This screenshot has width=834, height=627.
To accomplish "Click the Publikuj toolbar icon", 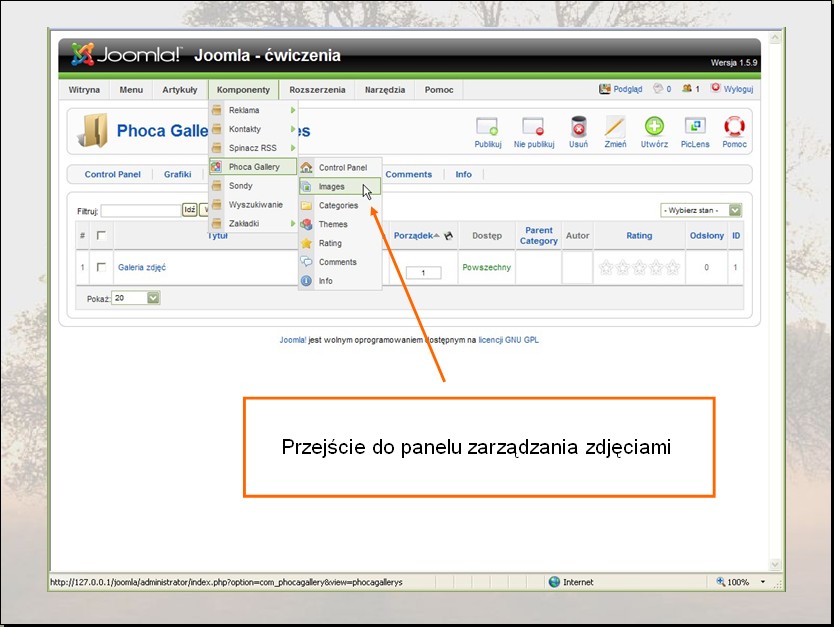I will tap(487, 127).
